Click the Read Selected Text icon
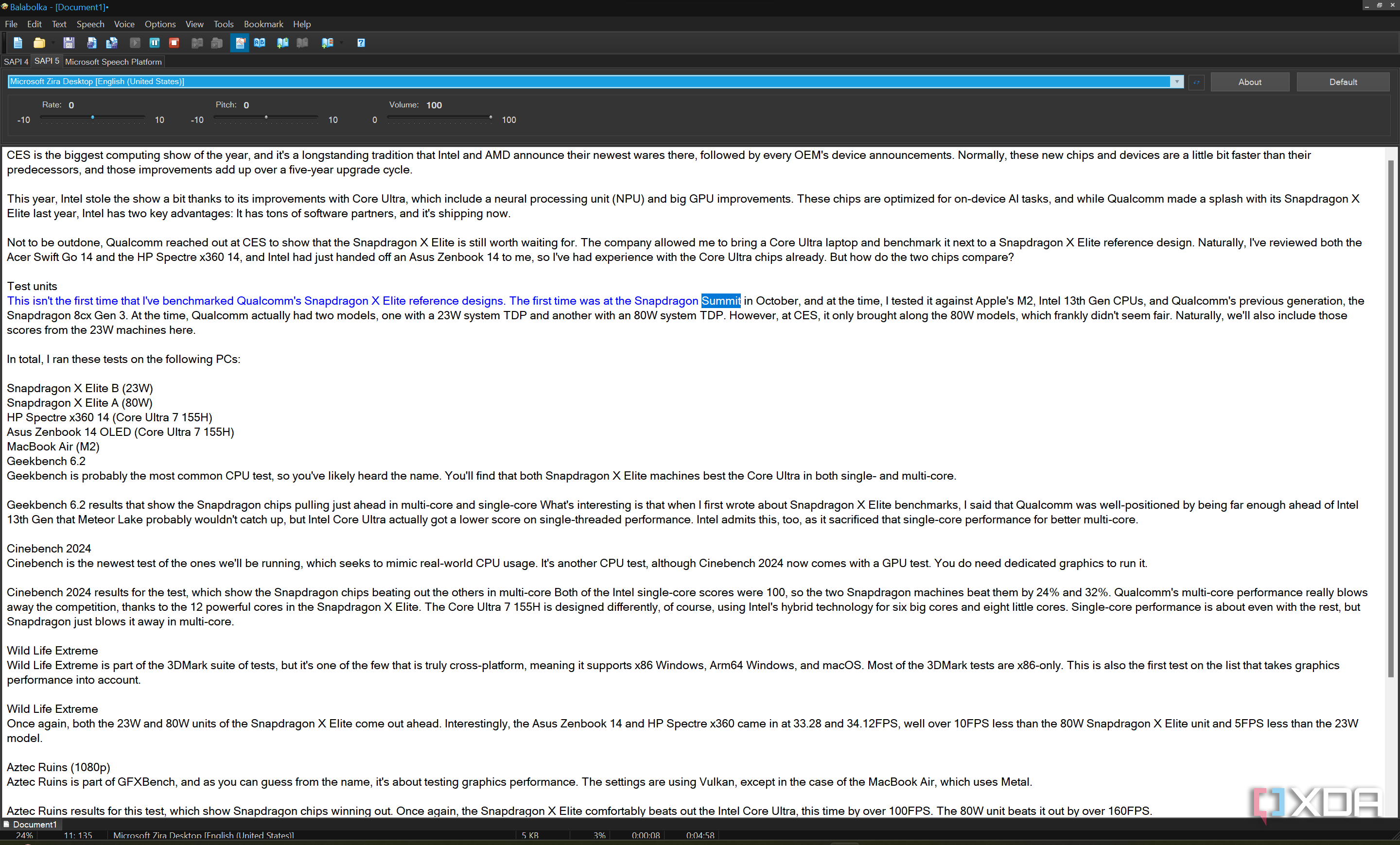The height and width of the screenshot is (845, 1400). coord(196,43)
